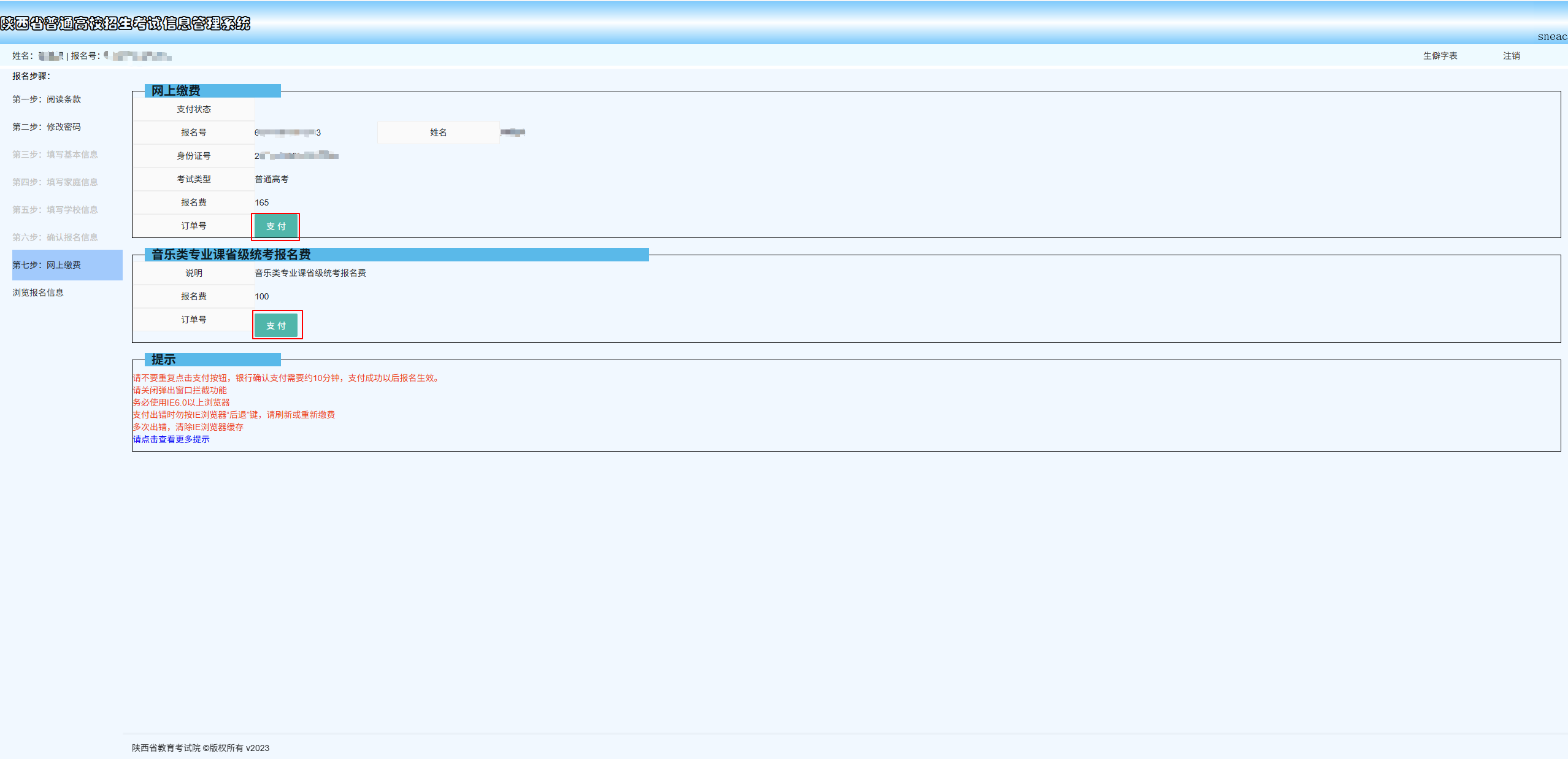The width and height of the screenshot is (1568, 759).
Task: Select 第四步：填写家庭信息 step
Action: (55, 182)
